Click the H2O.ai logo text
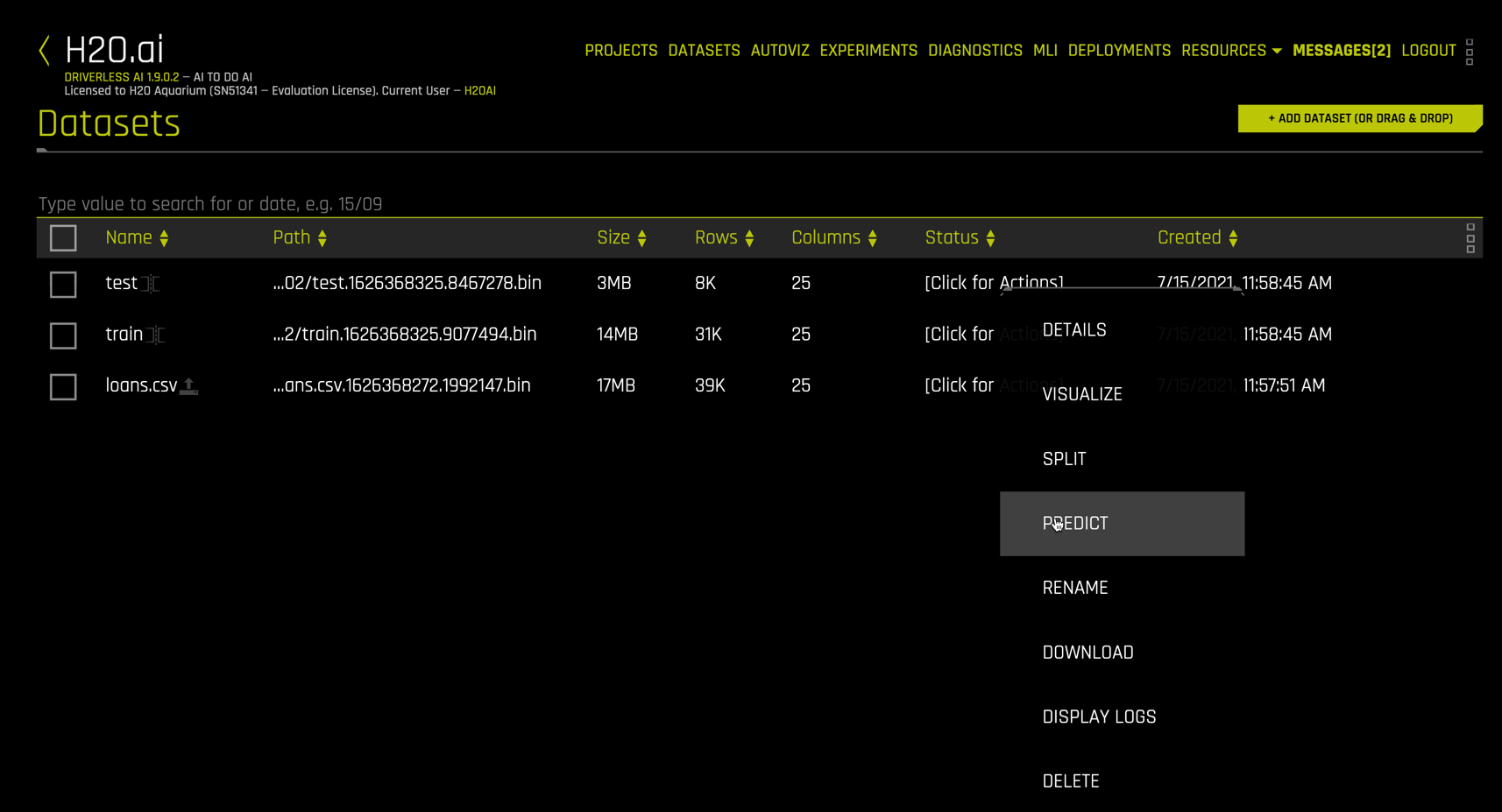 coord(114,50)
